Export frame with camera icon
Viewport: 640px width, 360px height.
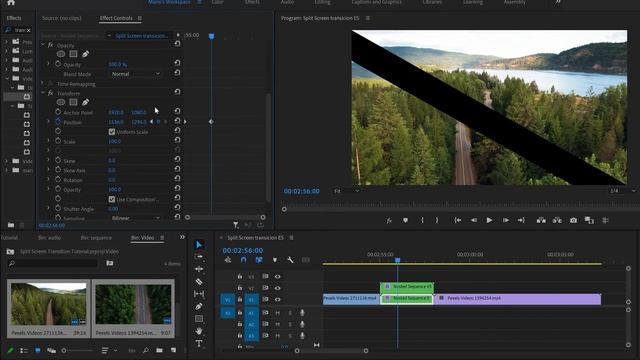573,220
